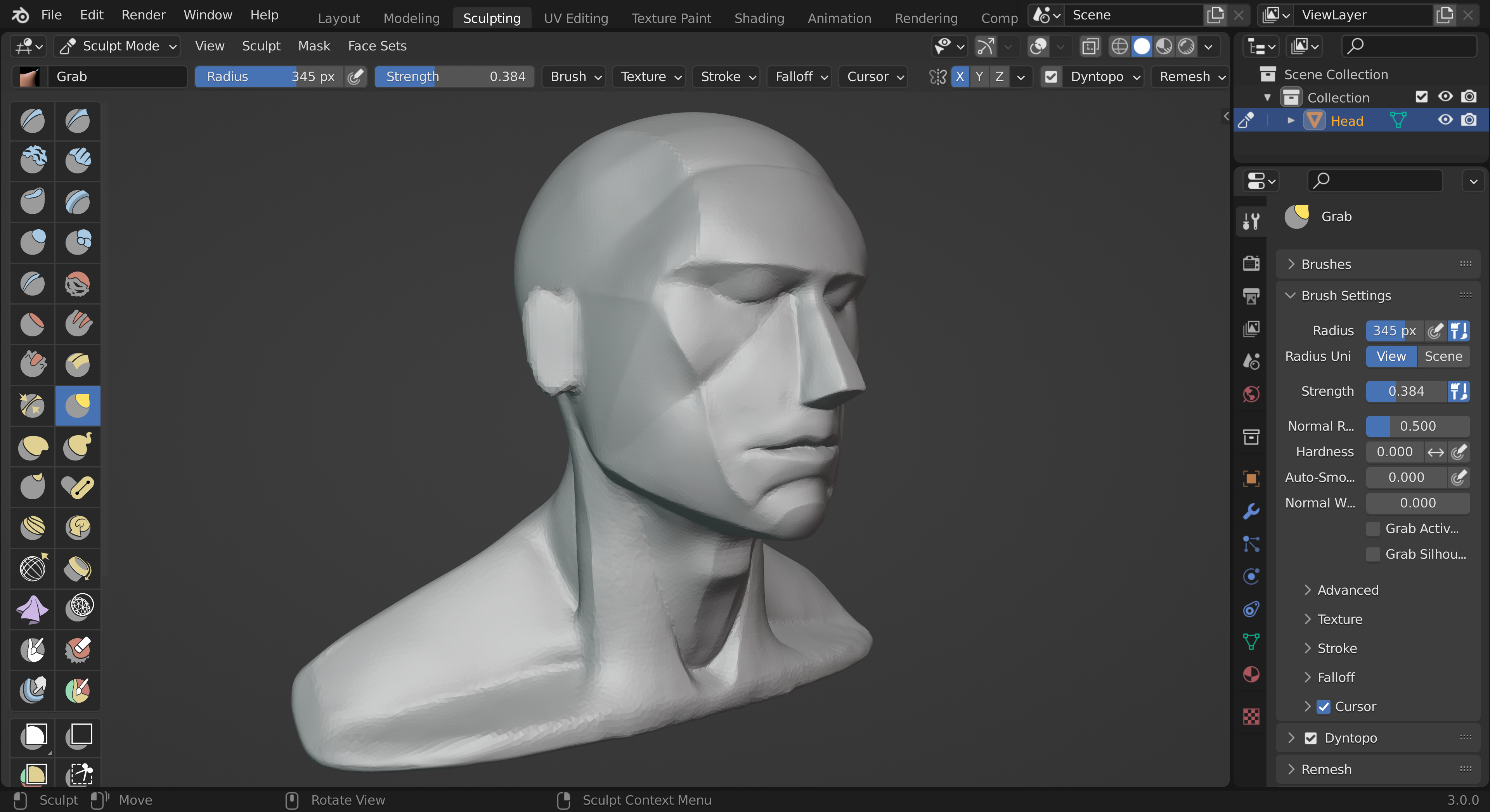Hide the Head object in viewport

[1445, 120]
